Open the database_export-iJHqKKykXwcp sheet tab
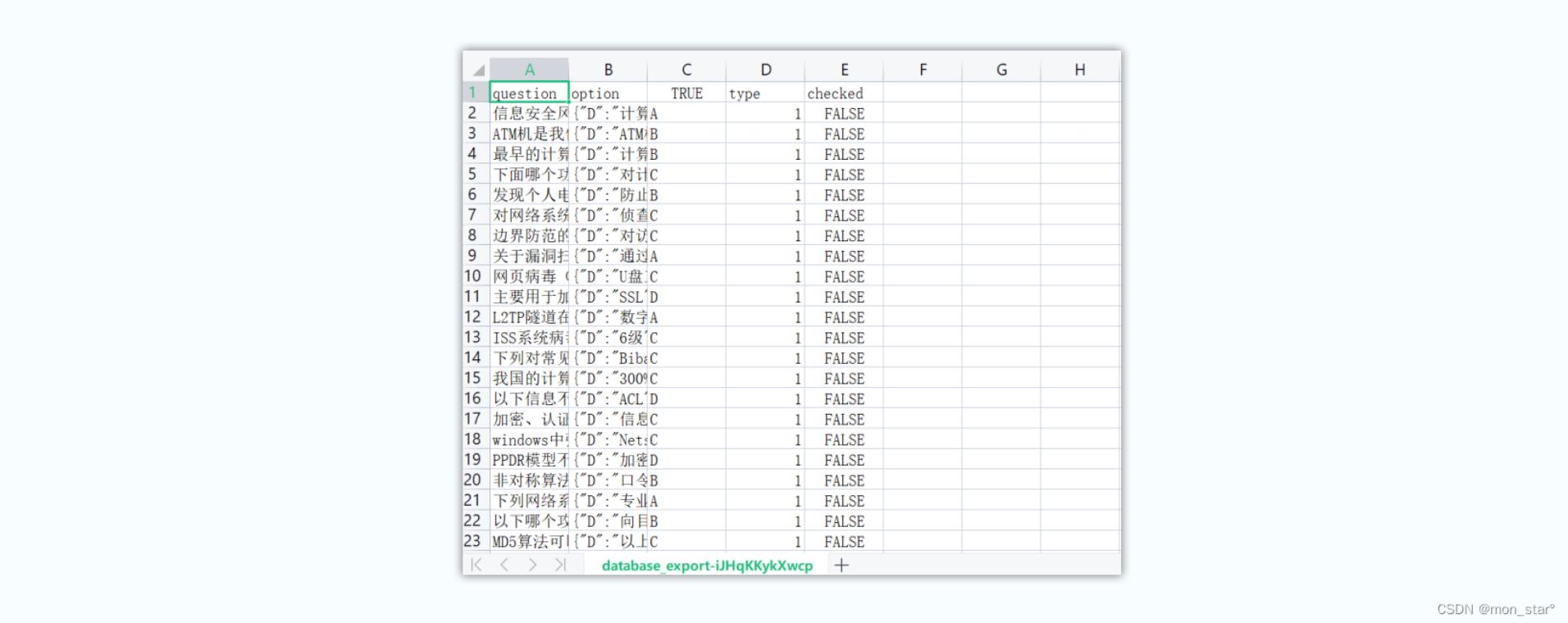Screen dimensions: 1568x623 [x=707, y=566]
